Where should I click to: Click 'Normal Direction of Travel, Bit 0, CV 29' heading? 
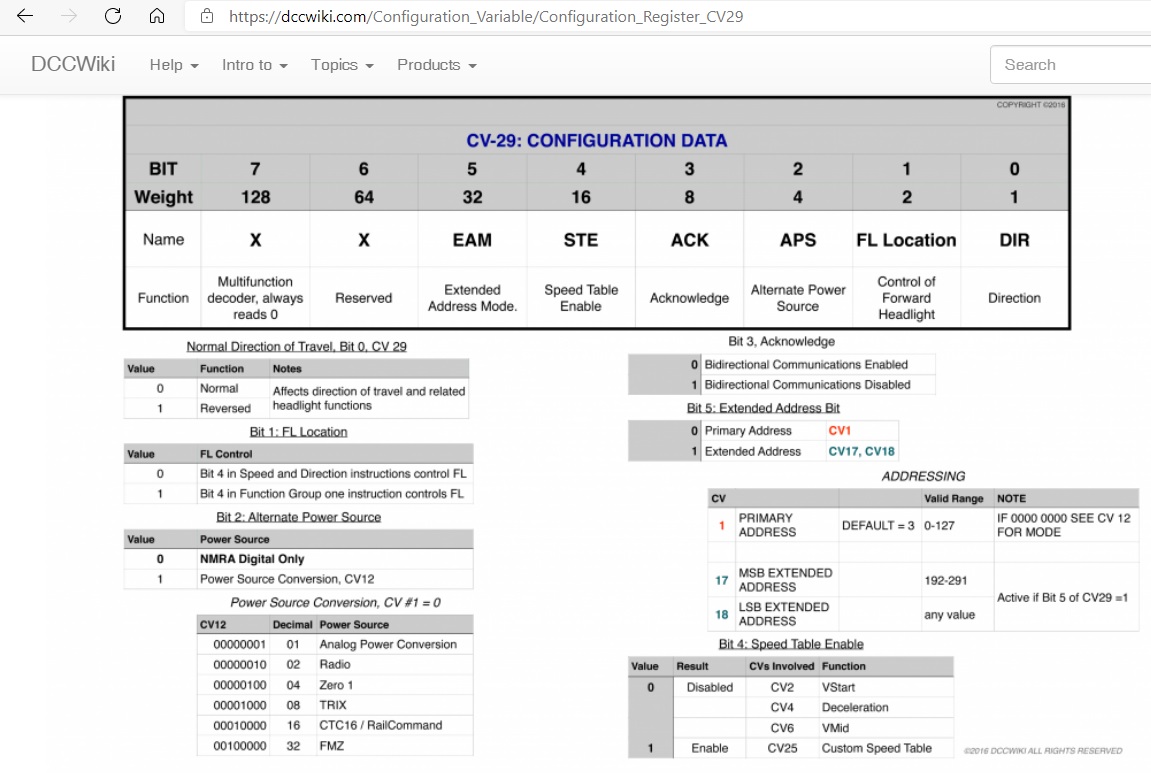click(x=297, y=346)
